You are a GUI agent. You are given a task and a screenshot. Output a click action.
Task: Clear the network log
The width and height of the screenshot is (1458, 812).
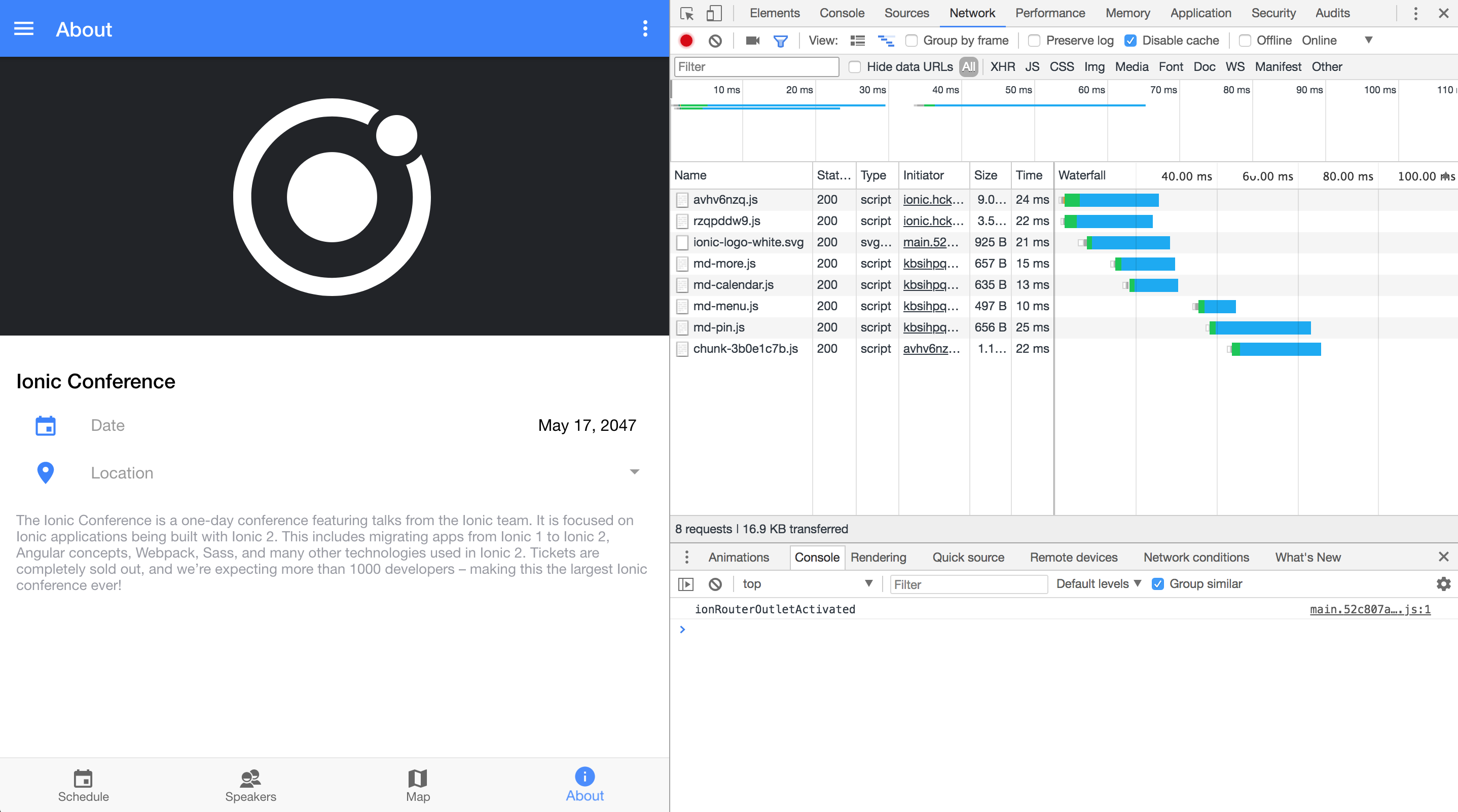click(x=715, y=41)
